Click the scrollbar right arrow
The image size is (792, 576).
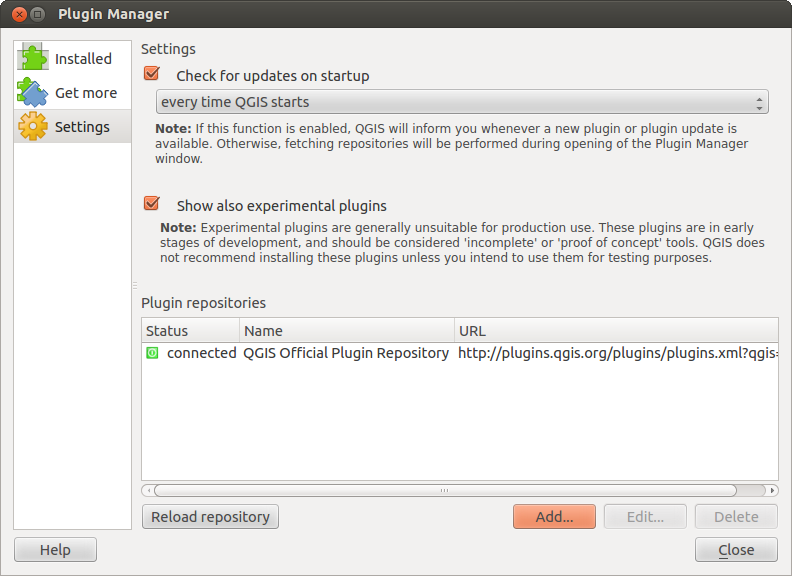(772, 491)
